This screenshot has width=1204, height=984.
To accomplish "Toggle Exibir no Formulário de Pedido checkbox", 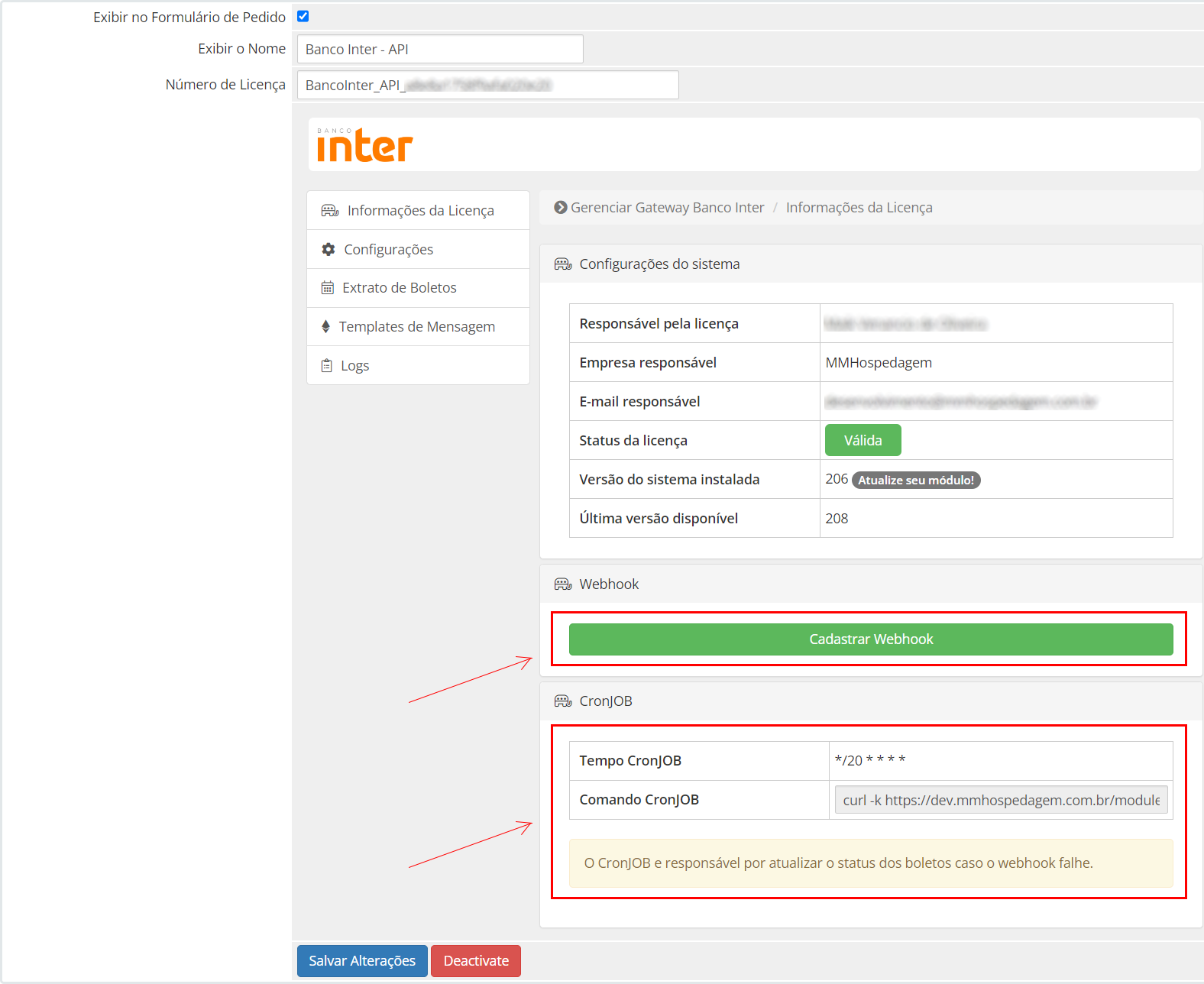I will [x=303, y=16].
